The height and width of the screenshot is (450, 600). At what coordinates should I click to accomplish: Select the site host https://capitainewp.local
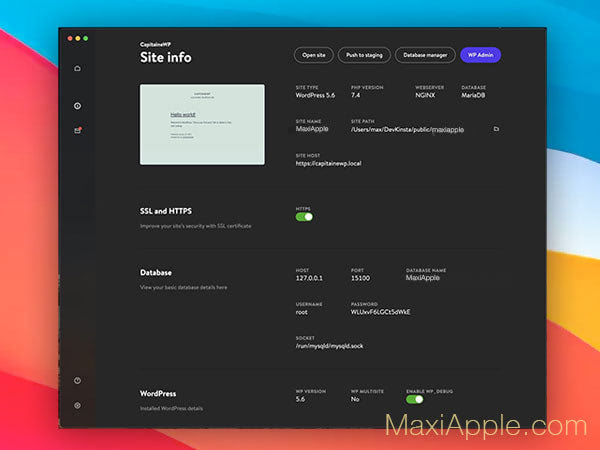click(x=328, y=163)
